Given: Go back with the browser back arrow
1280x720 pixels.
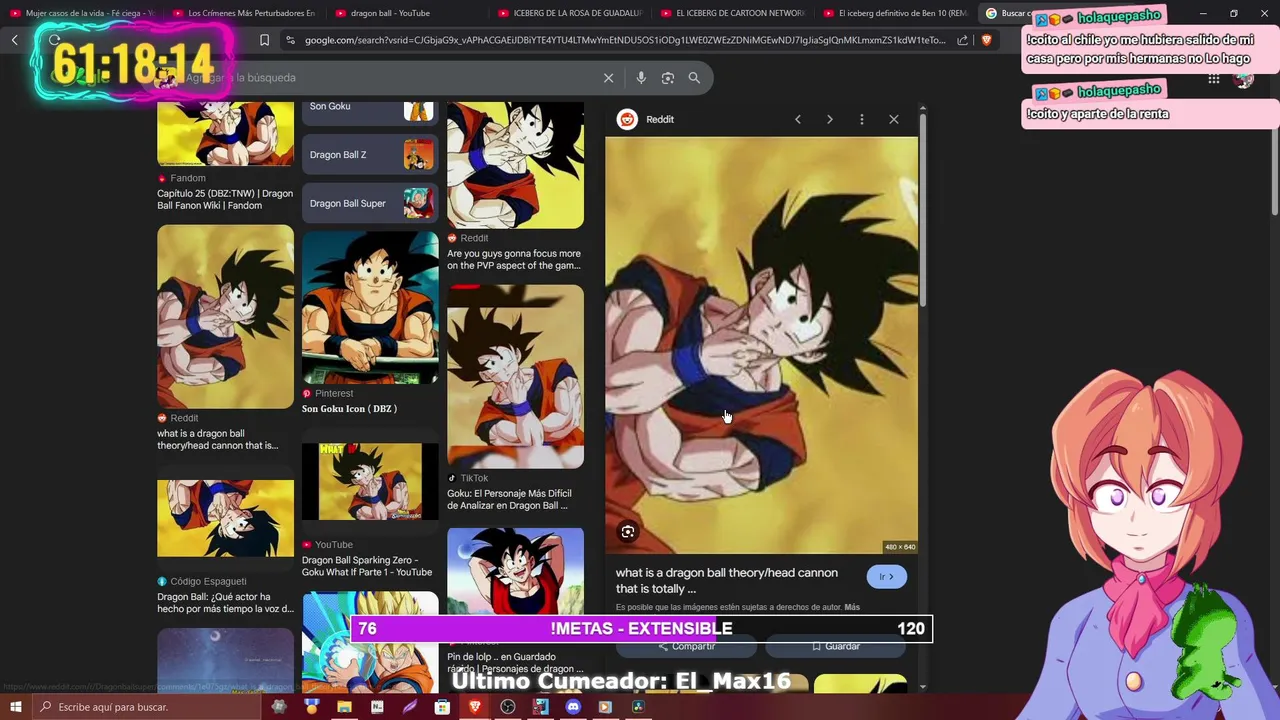Looking at the screenshot, I should coord(15,40).
